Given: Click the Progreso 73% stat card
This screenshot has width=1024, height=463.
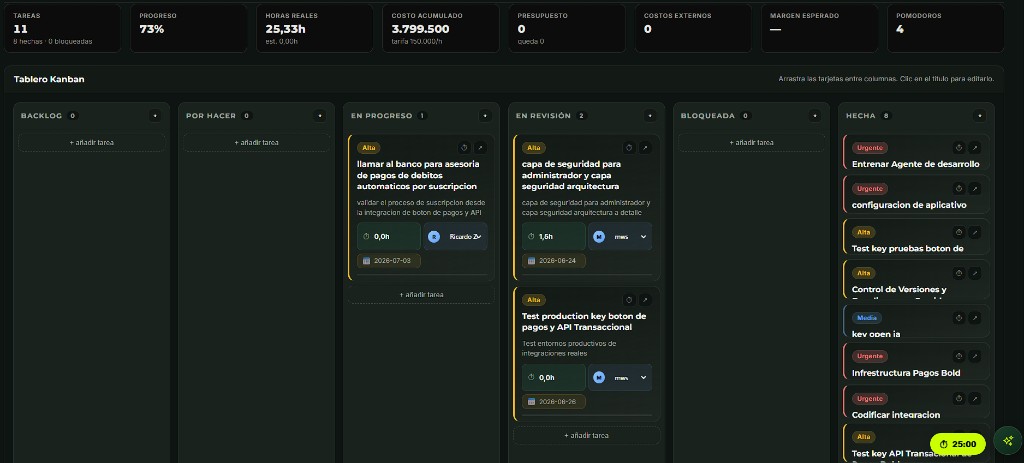Looking at the screenshot, I should pos(189,28).
